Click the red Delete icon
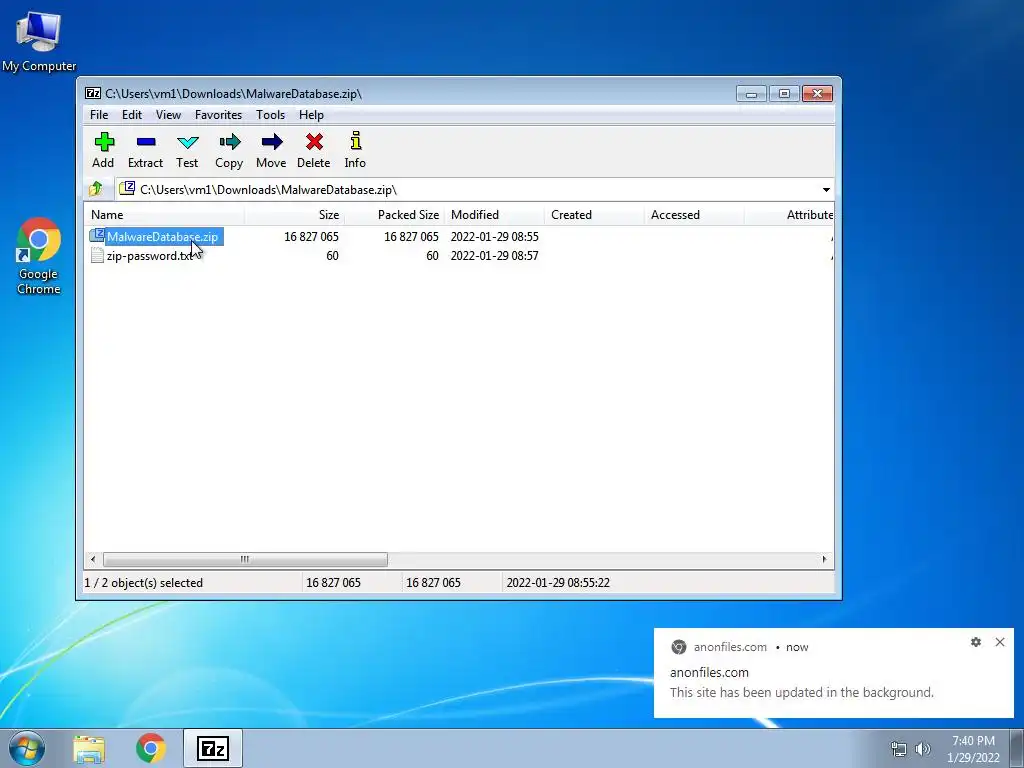 pyautogui.click(x=314, y=142)
